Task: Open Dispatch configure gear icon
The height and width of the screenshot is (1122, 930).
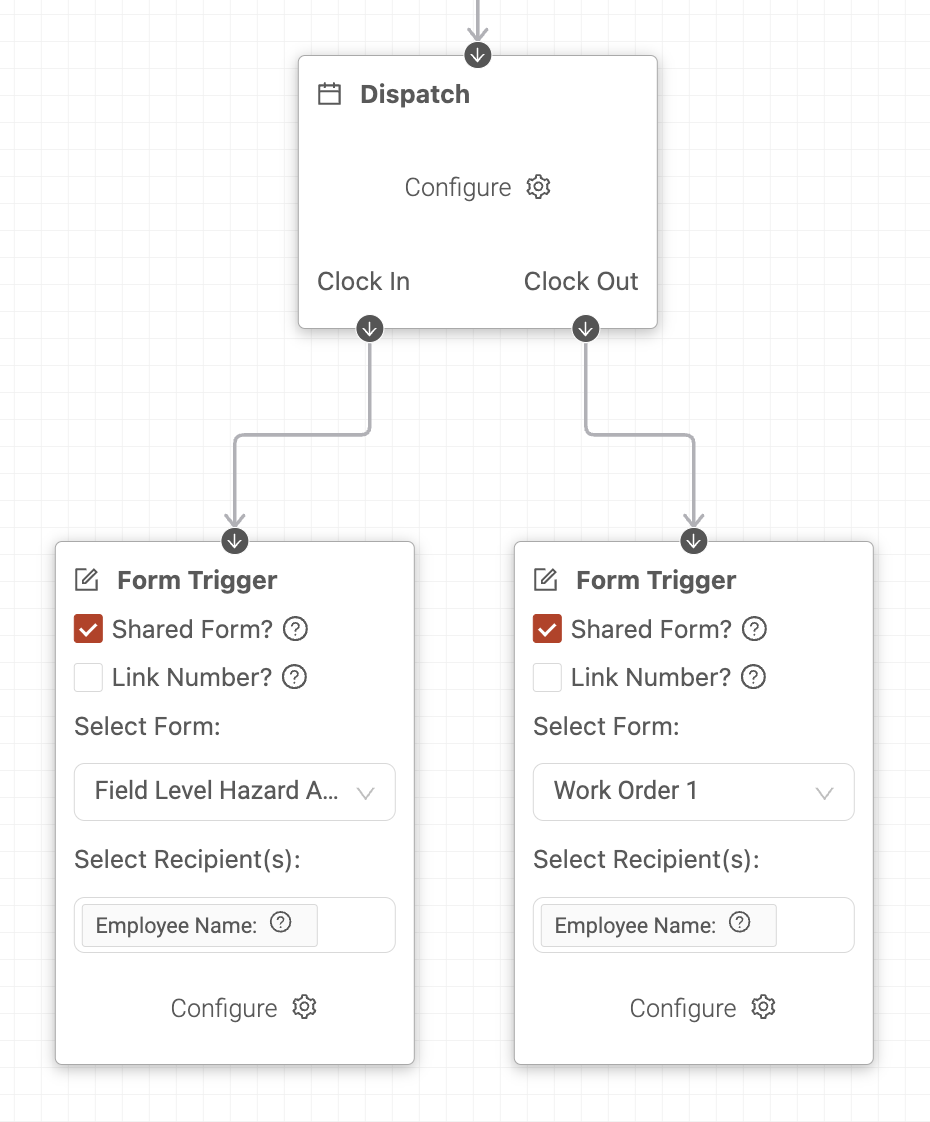Action: point(538,187)
